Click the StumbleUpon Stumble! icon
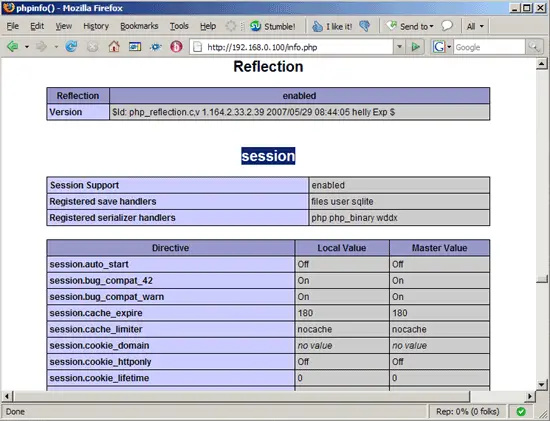This screenshot has width=550, height=421. coord(256,26)
